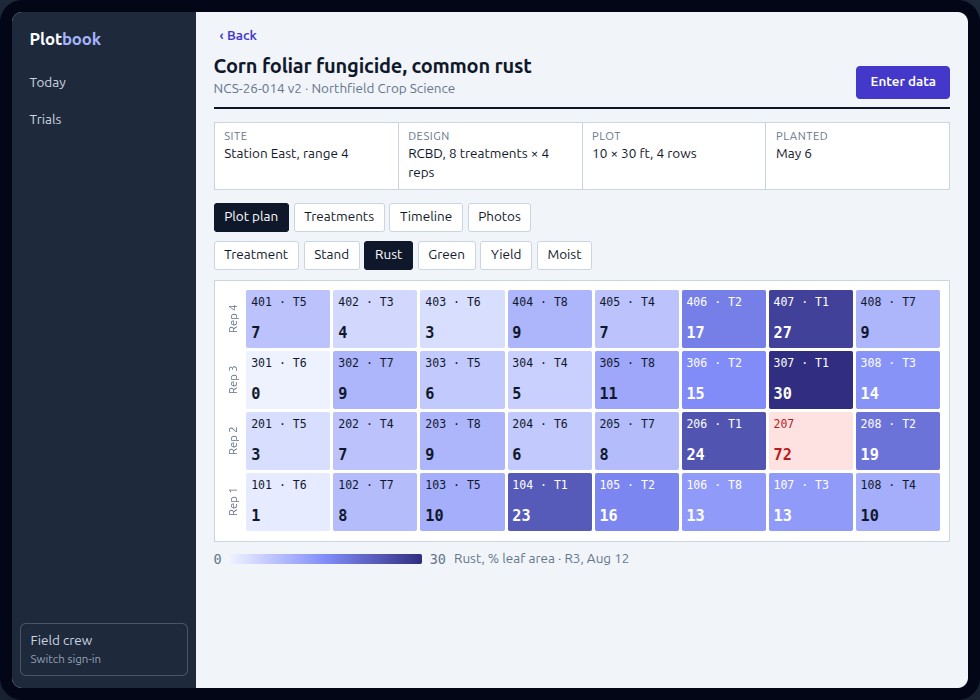980x700 pixels.
Task: Select plot 201 · T5
Action: click(x=288, y=441)
